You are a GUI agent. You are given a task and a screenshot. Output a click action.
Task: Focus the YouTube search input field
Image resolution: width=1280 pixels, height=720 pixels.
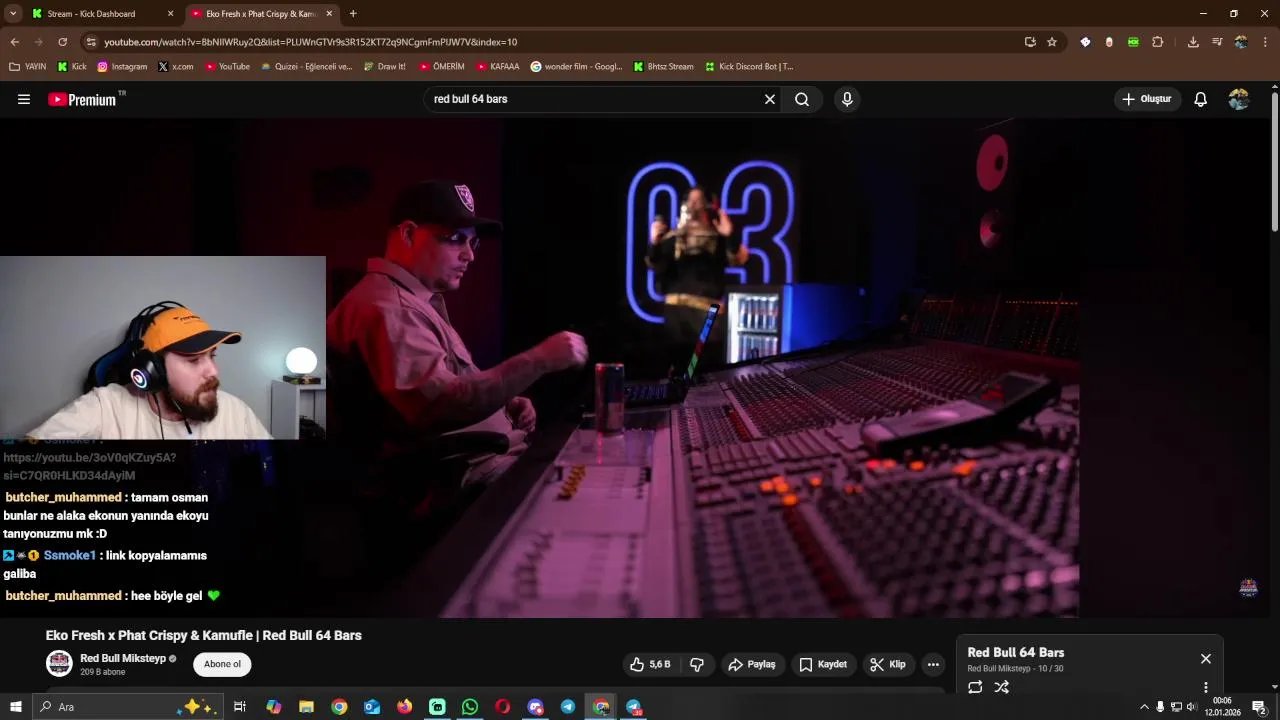click(595, 99)
